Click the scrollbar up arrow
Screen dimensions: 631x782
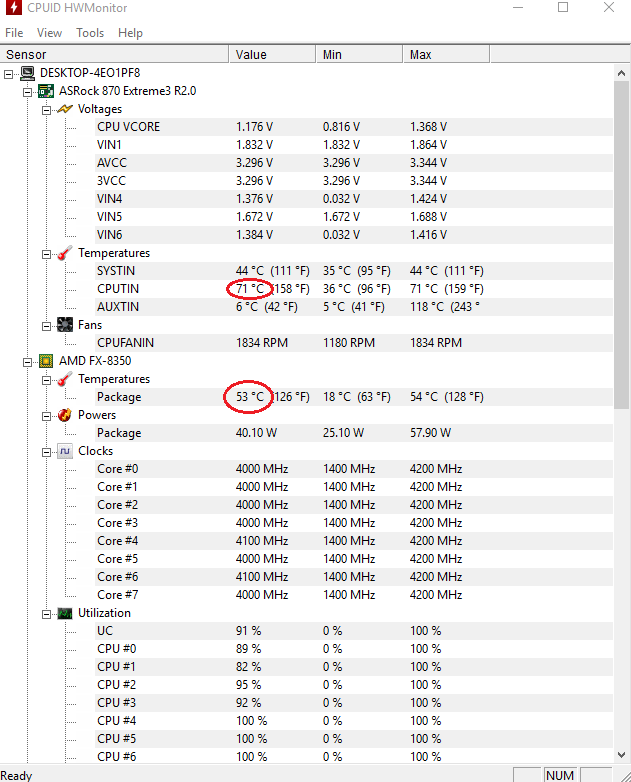click(622, 73)
